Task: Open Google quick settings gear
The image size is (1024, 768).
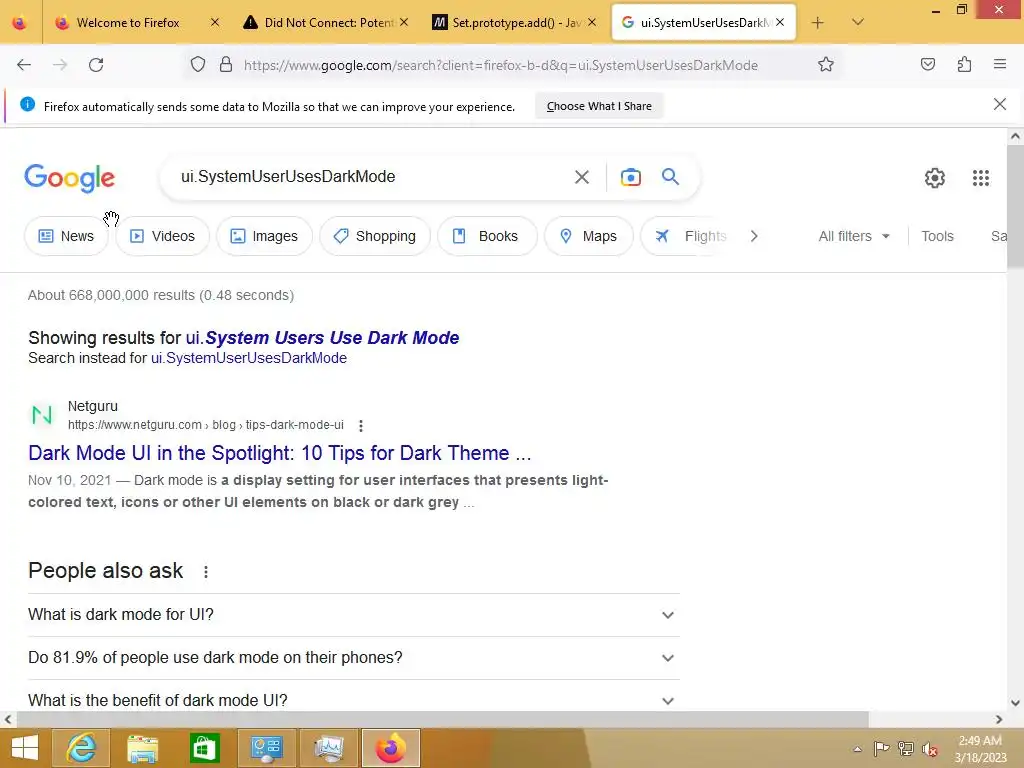Action: coord(935,178)
